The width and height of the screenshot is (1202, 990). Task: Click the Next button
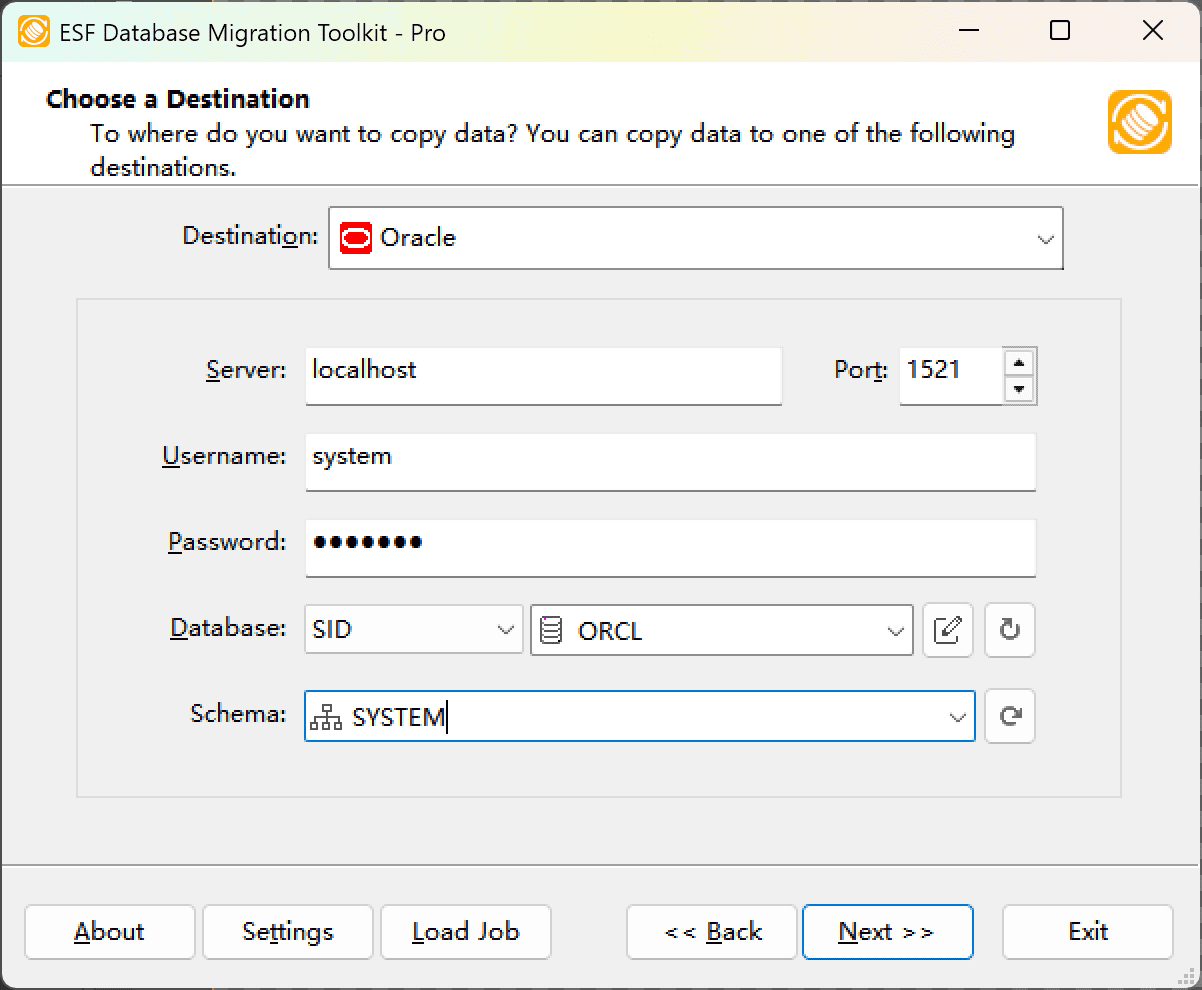tap(887, 932)
